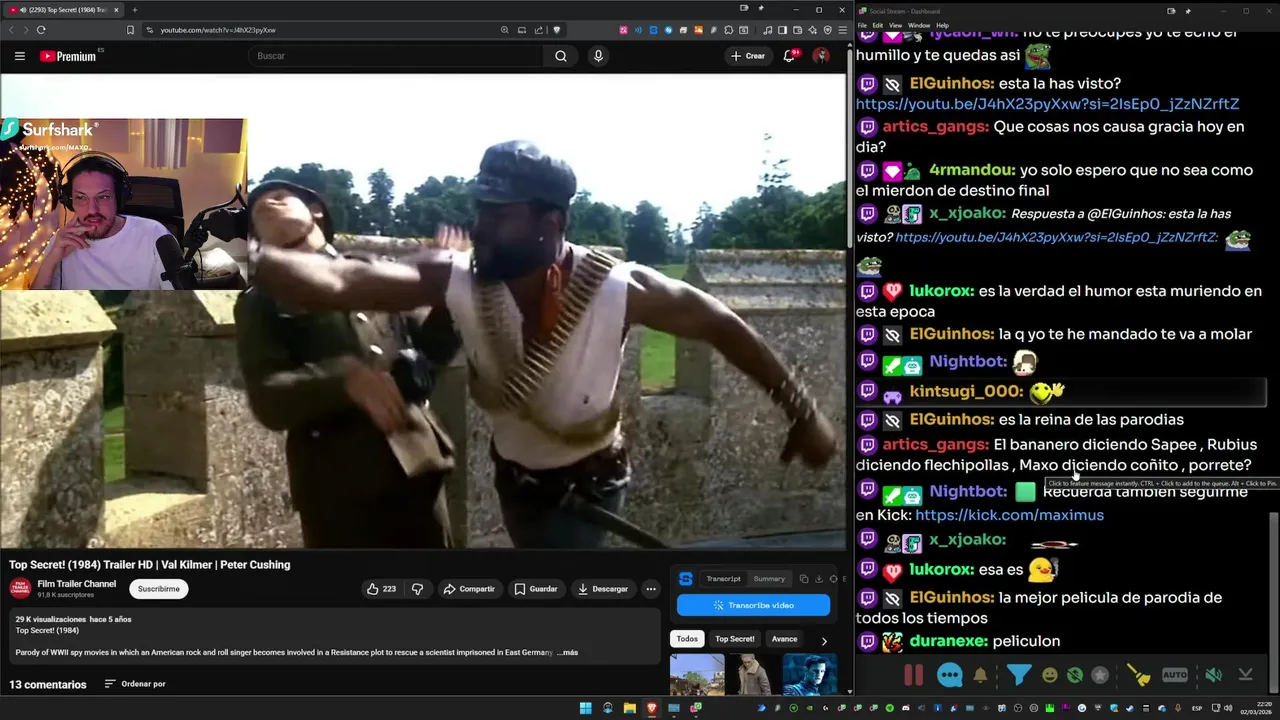Click Brave browser taskbar icon
The width and height of the screenshot is (1280, 720).
click(652, 708)
